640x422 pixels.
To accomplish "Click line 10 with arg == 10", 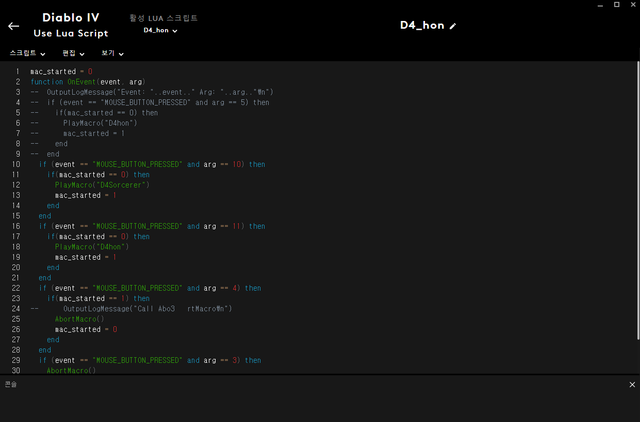I will click(152, 164).
